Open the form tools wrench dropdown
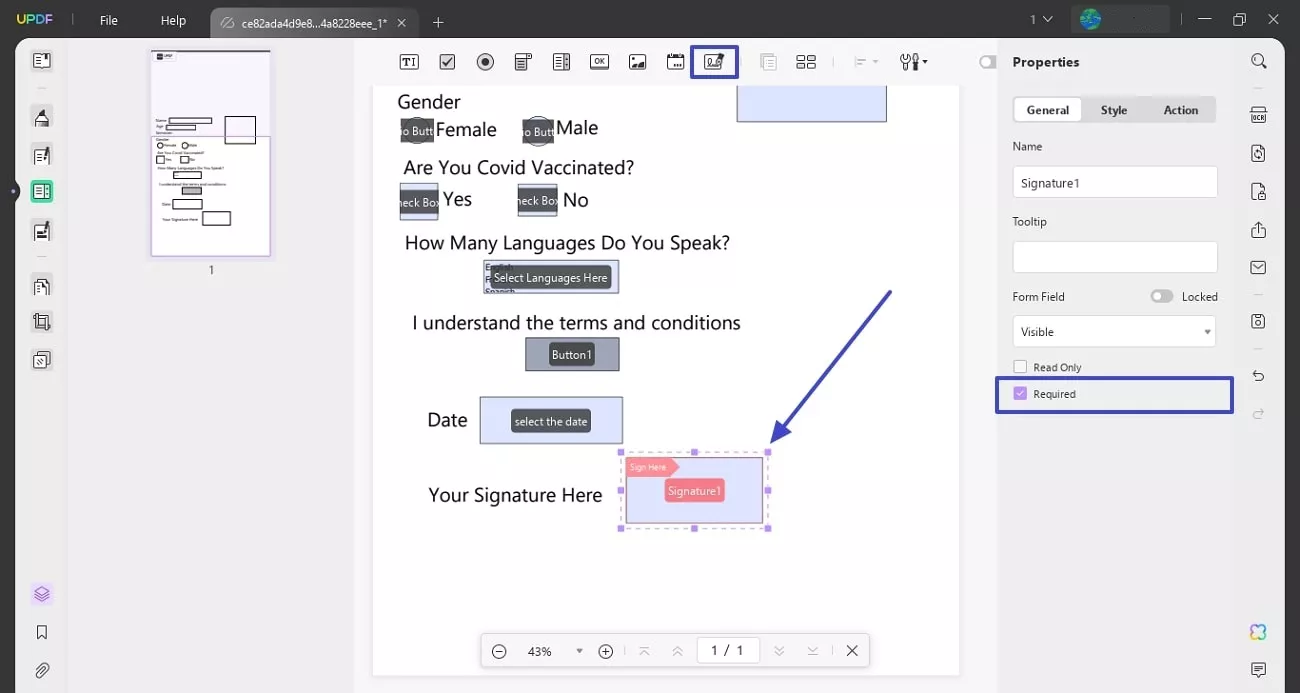Viewport: 1300px width, 693px height. [913, 62]
